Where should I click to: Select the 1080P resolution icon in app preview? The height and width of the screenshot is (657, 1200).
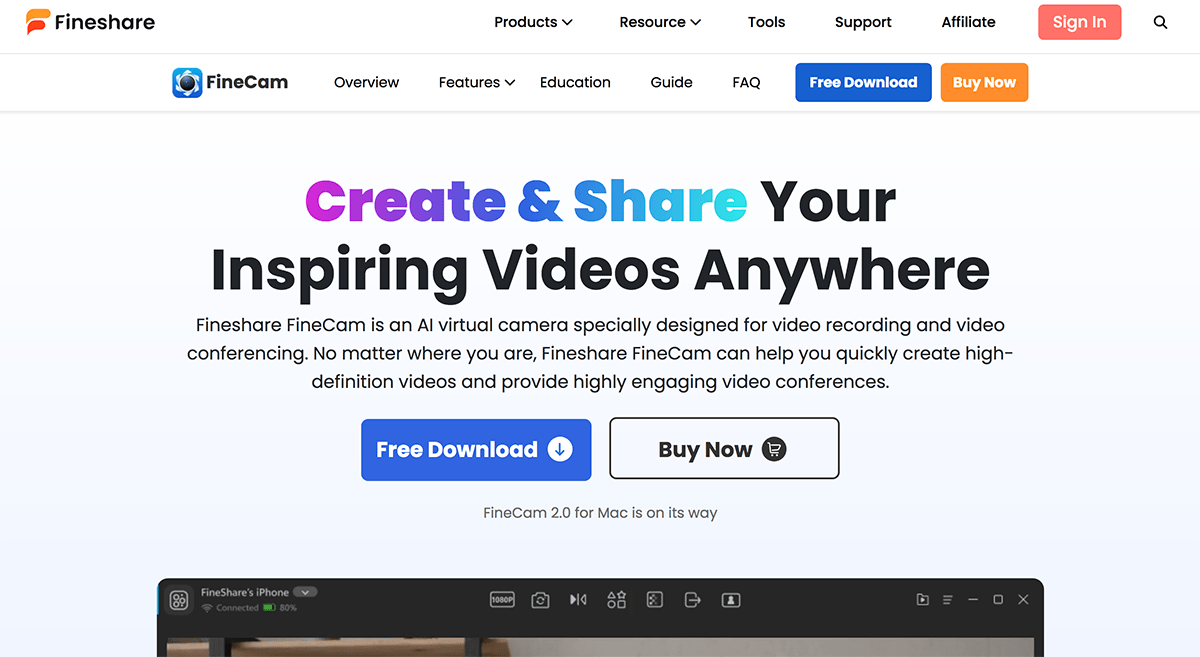(x=502, y=600)
